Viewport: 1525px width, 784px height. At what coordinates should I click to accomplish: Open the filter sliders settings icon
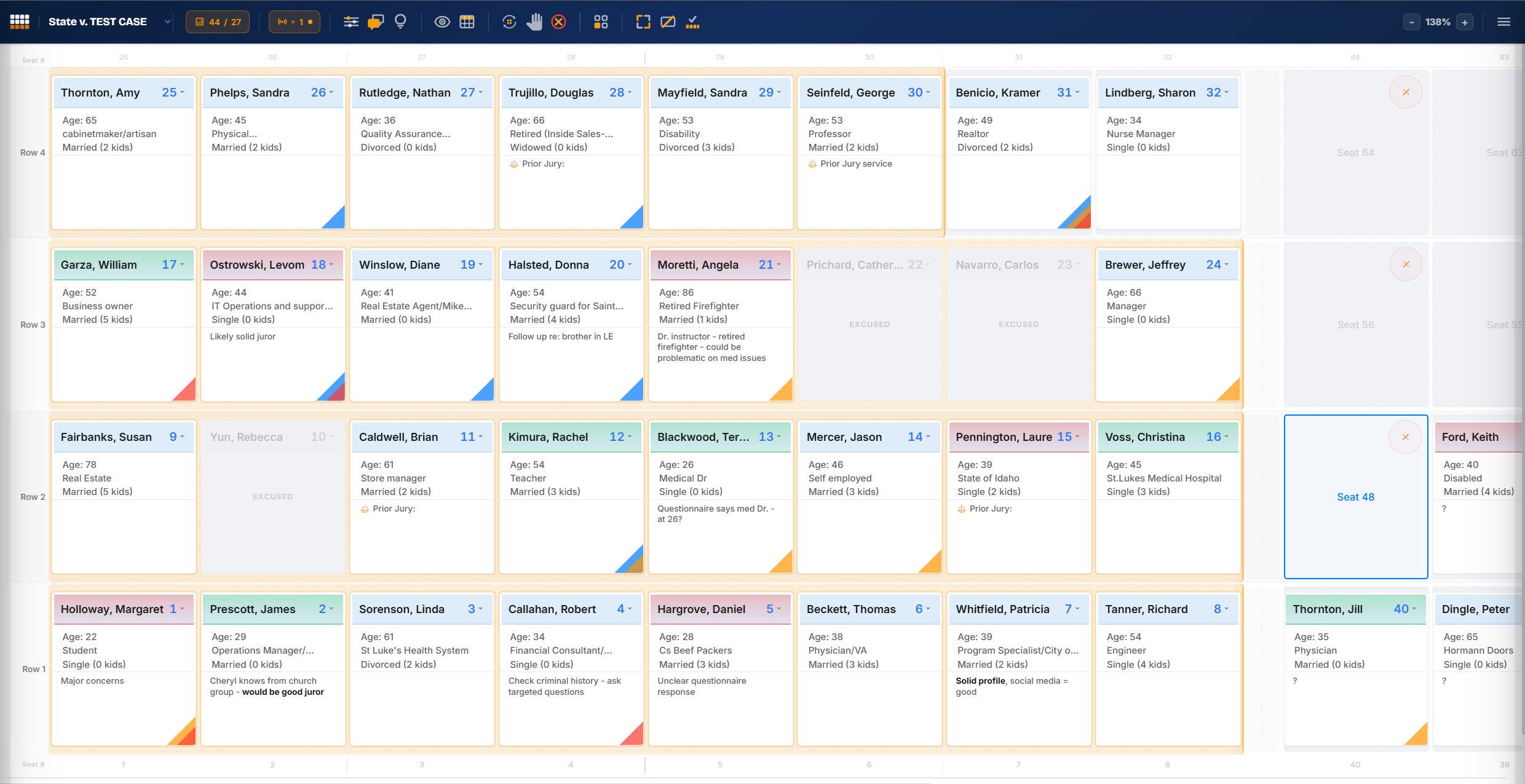coord(351,22)
